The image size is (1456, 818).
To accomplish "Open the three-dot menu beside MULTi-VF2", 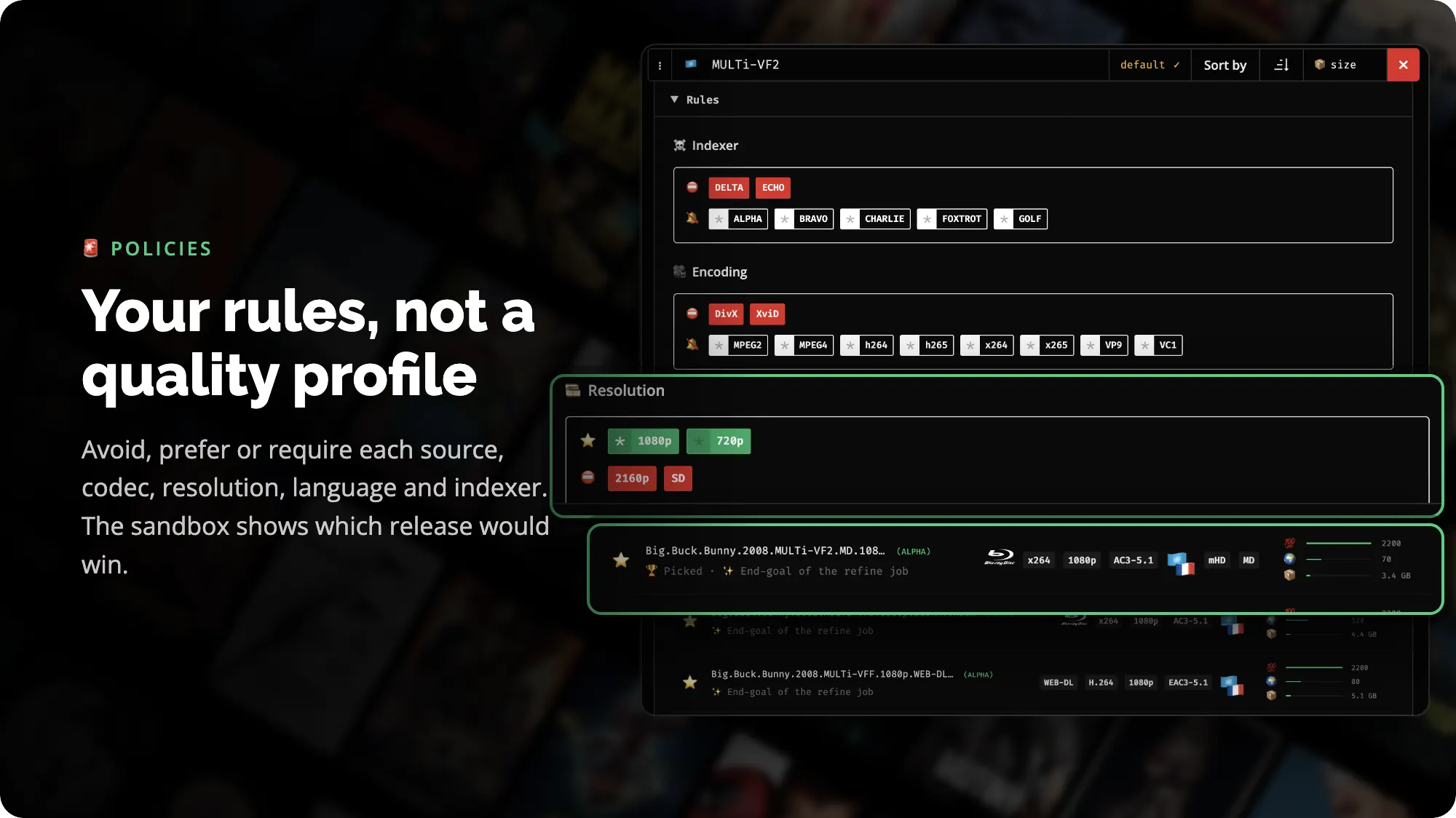I will (x=660, y=65).
